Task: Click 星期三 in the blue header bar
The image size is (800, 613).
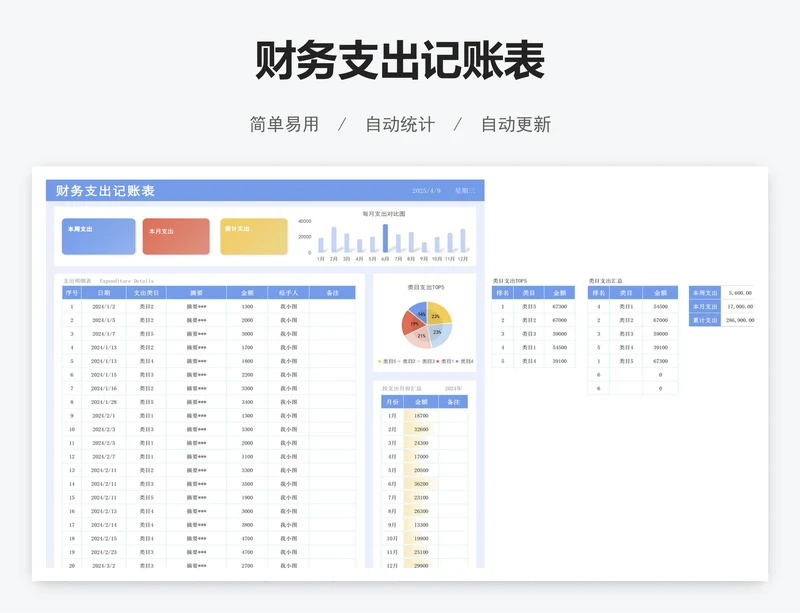Action: click(x=465, y=190)
